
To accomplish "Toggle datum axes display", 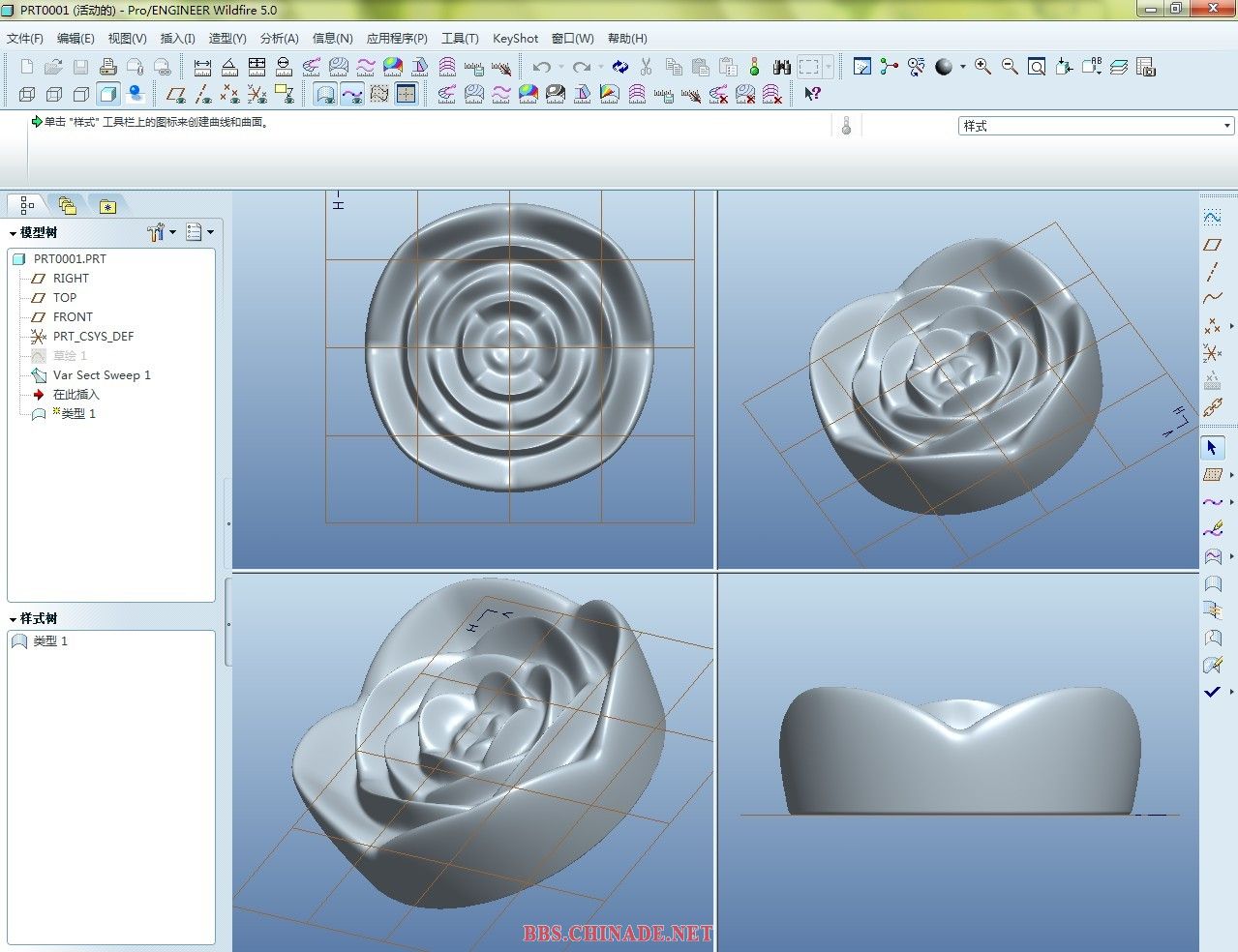I will pyautogui.click(x=202, y=94).
